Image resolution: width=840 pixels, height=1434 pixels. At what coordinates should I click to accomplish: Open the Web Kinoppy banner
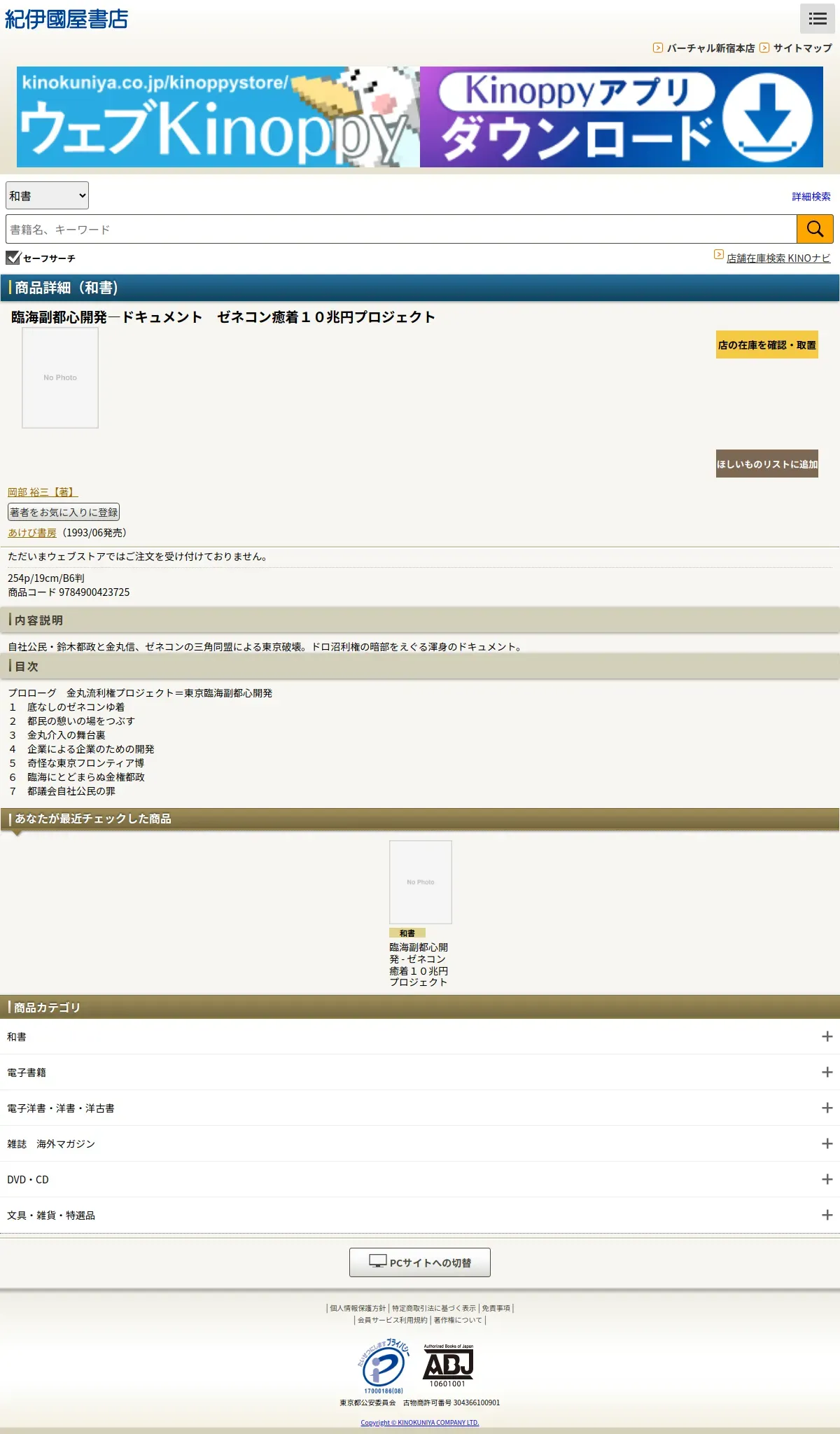click(218, 117)
